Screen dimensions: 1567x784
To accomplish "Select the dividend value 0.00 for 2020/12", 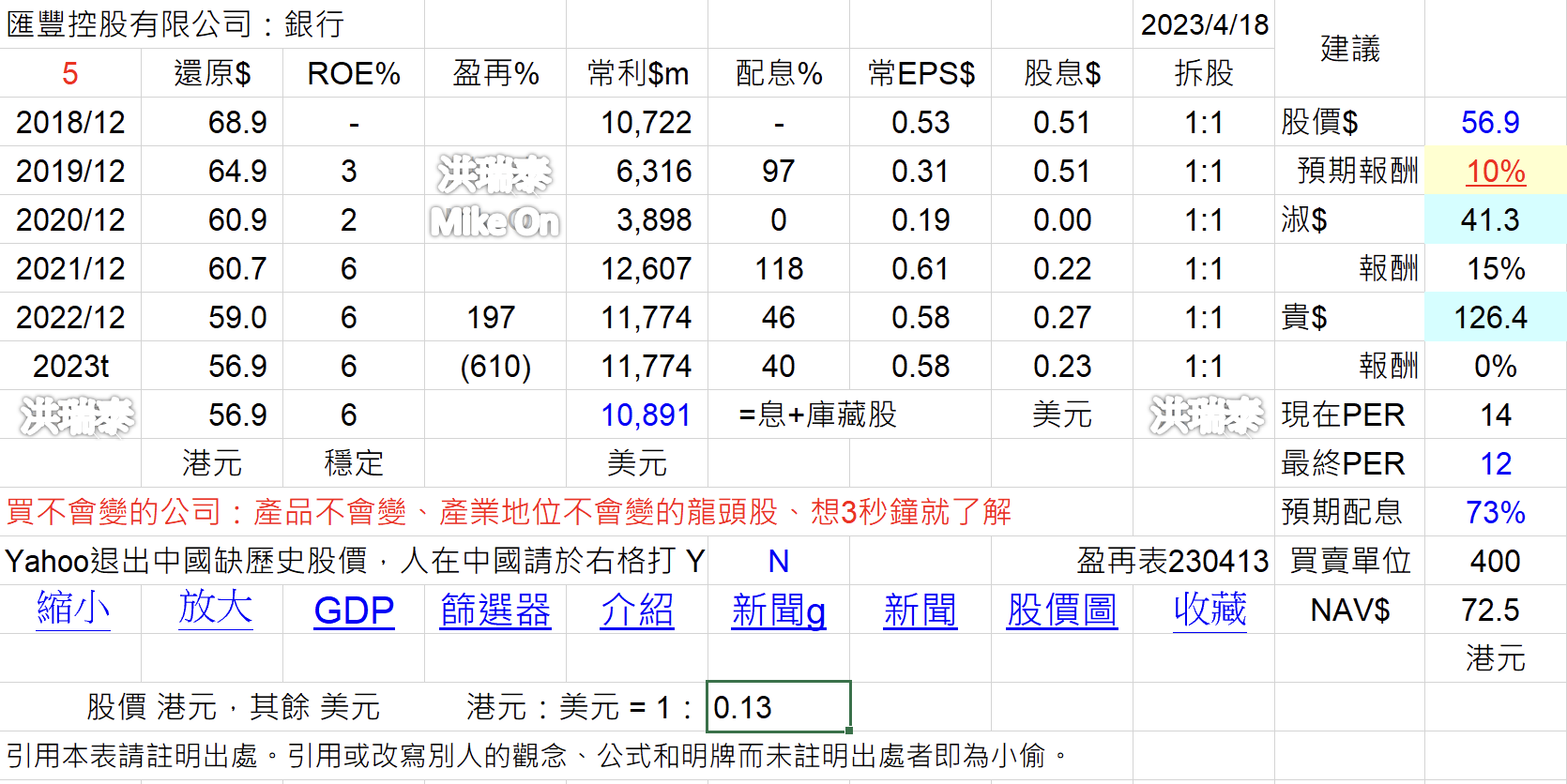I will tap(1062, 219).
